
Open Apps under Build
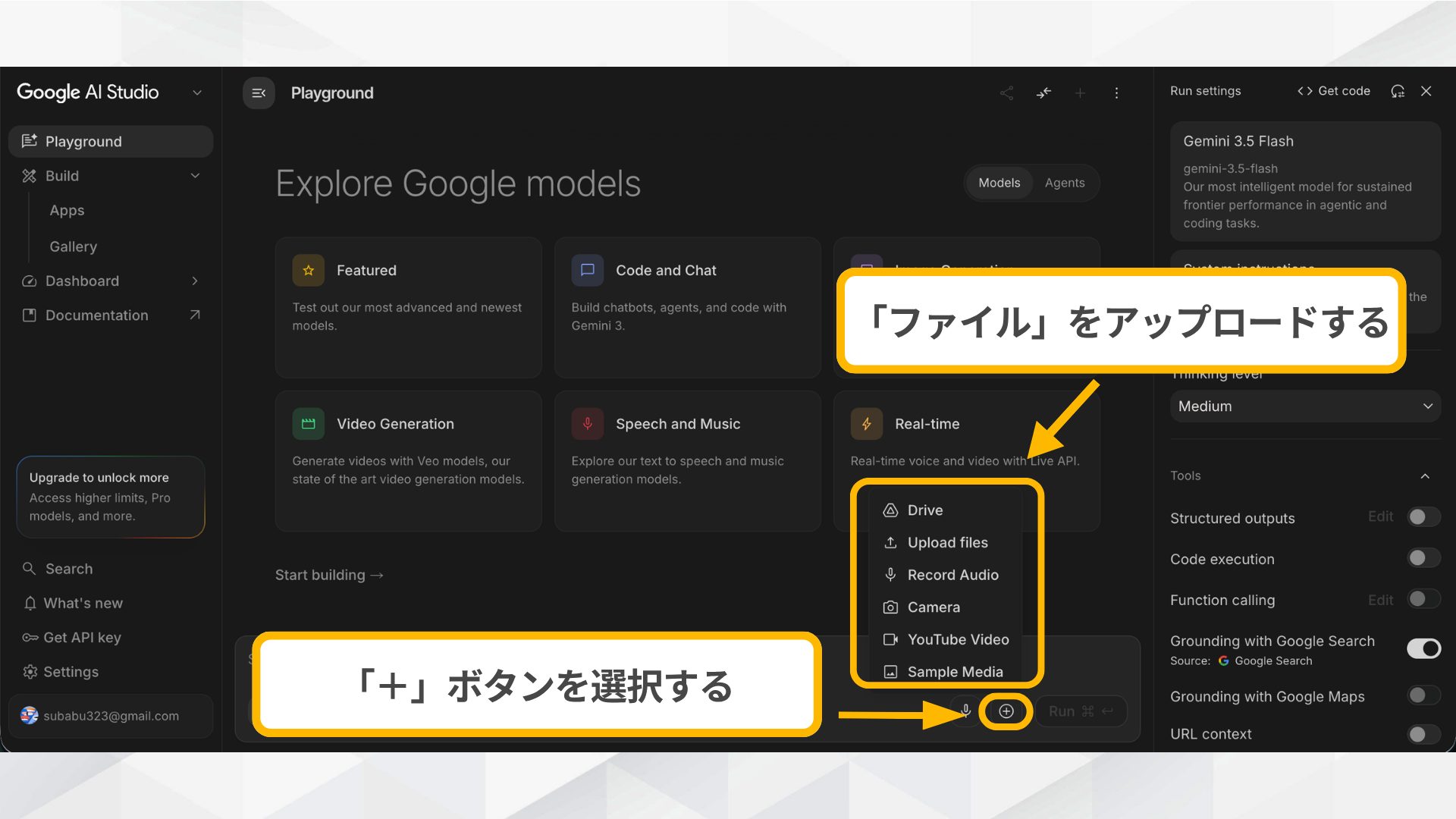67,211
